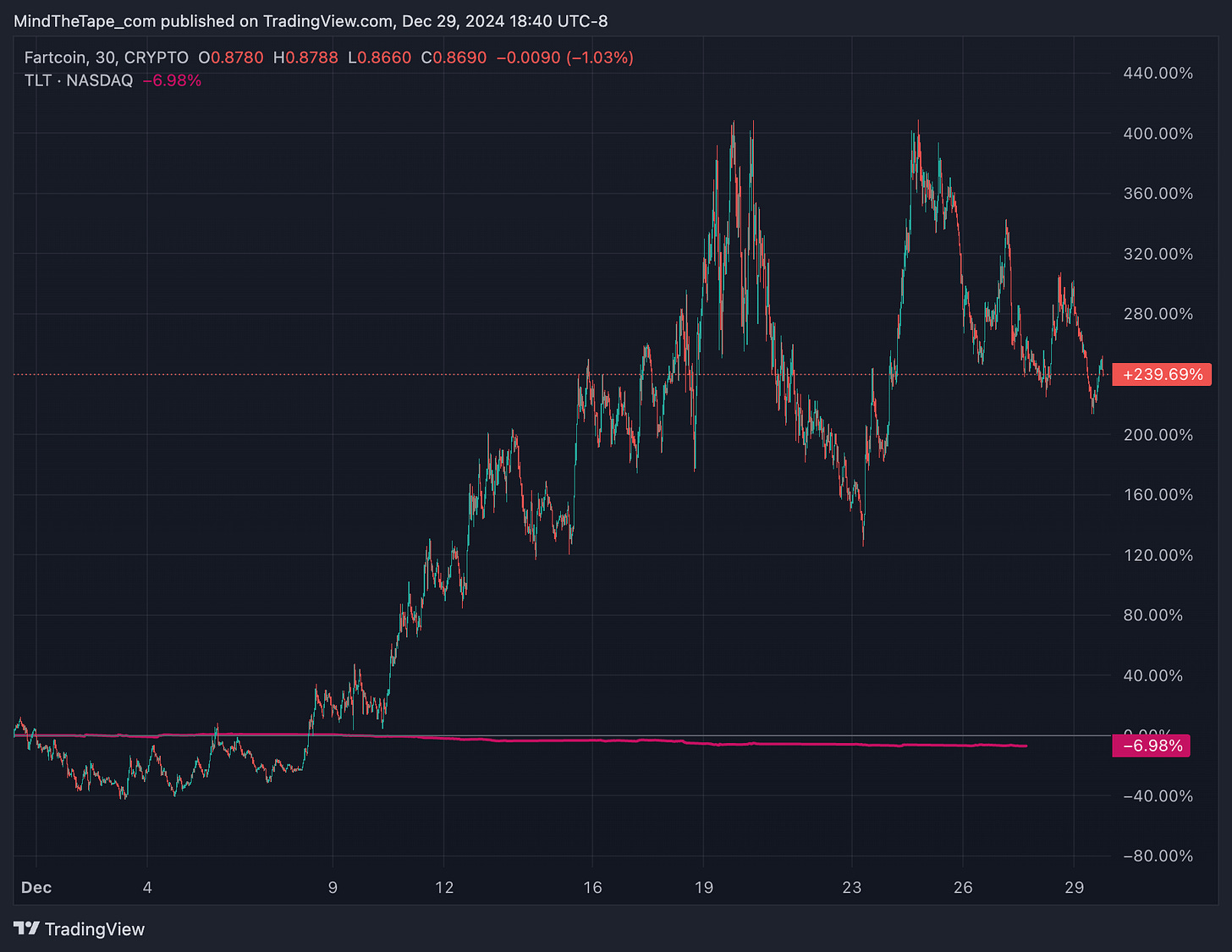Click the open value O0.8780
1232x952 pixels.
coord(231,58)
